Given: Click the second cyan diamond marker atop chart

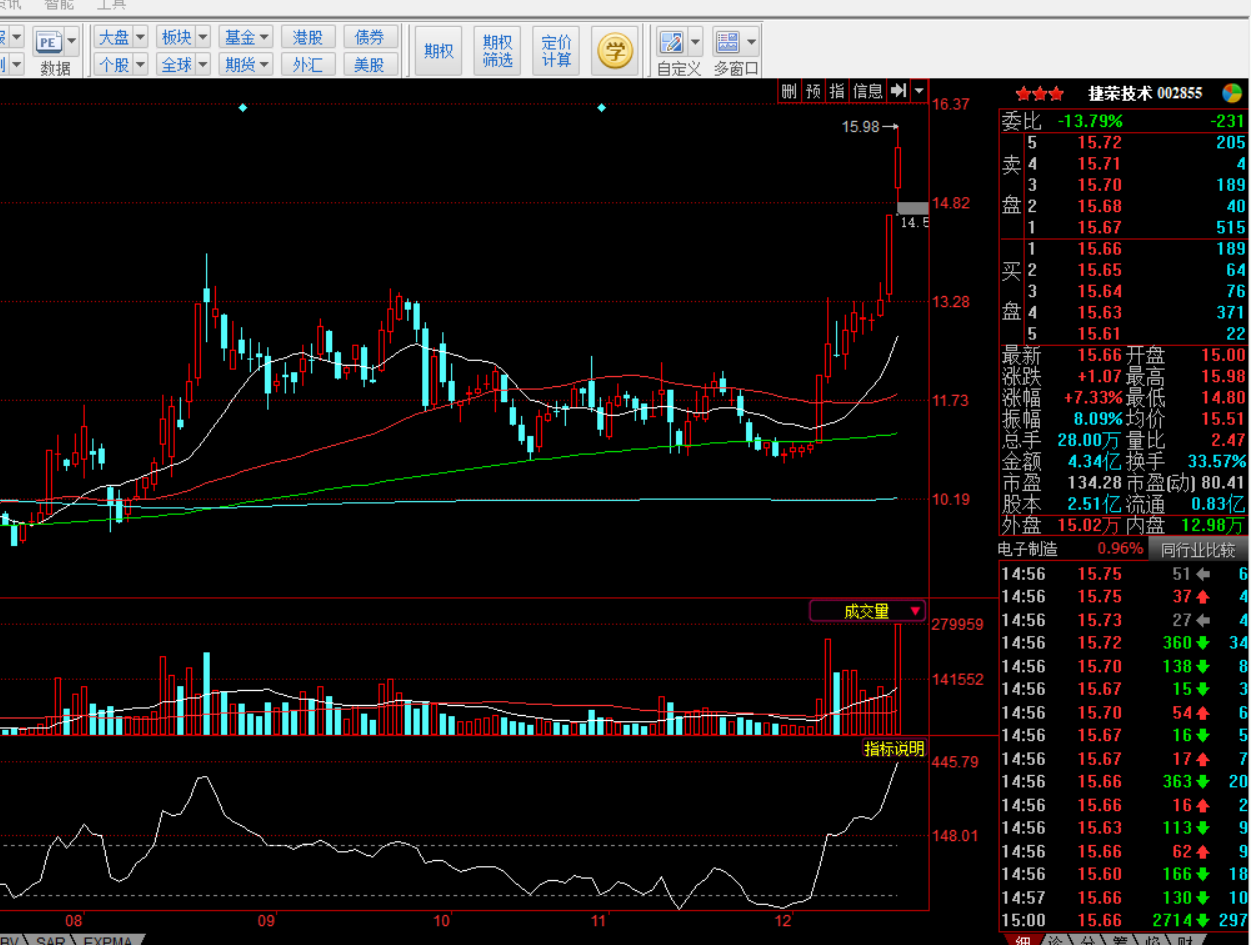Looking at the screenshot, I should [601, 107].
